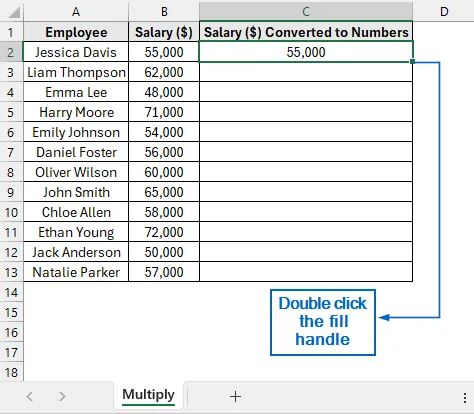This screenshot has width=474, height=414.
Task: Select column C header
Action: 306,12
